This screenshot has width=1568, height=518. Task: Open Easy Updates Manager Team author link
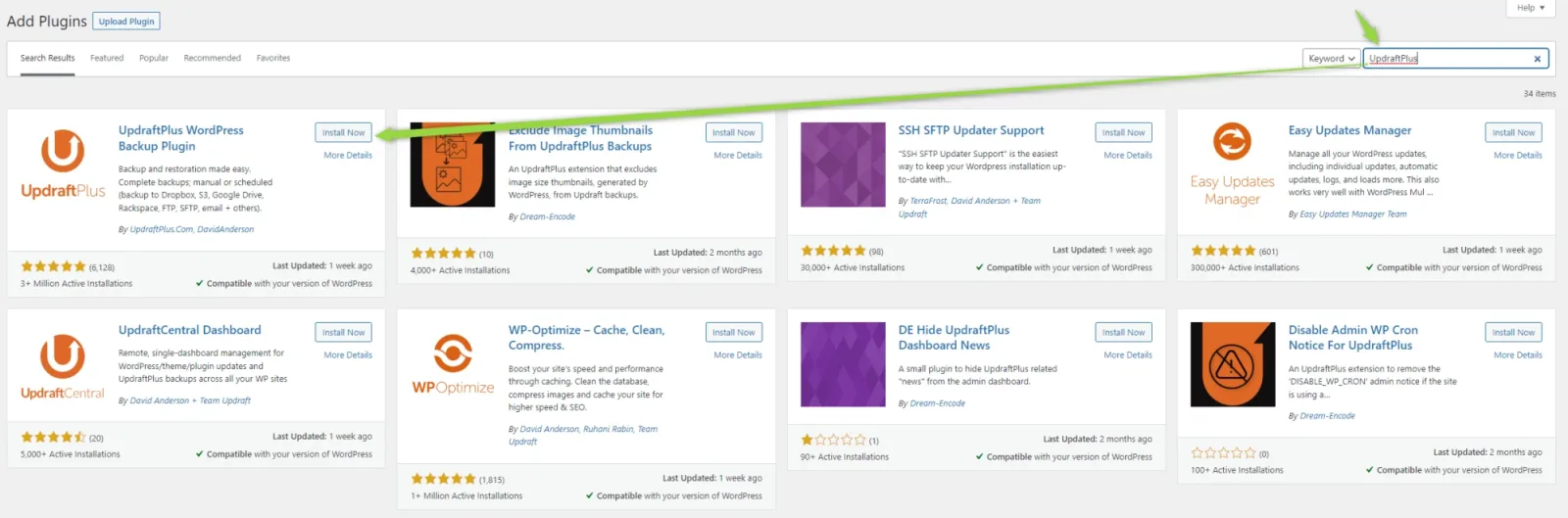click(1352, 213)
